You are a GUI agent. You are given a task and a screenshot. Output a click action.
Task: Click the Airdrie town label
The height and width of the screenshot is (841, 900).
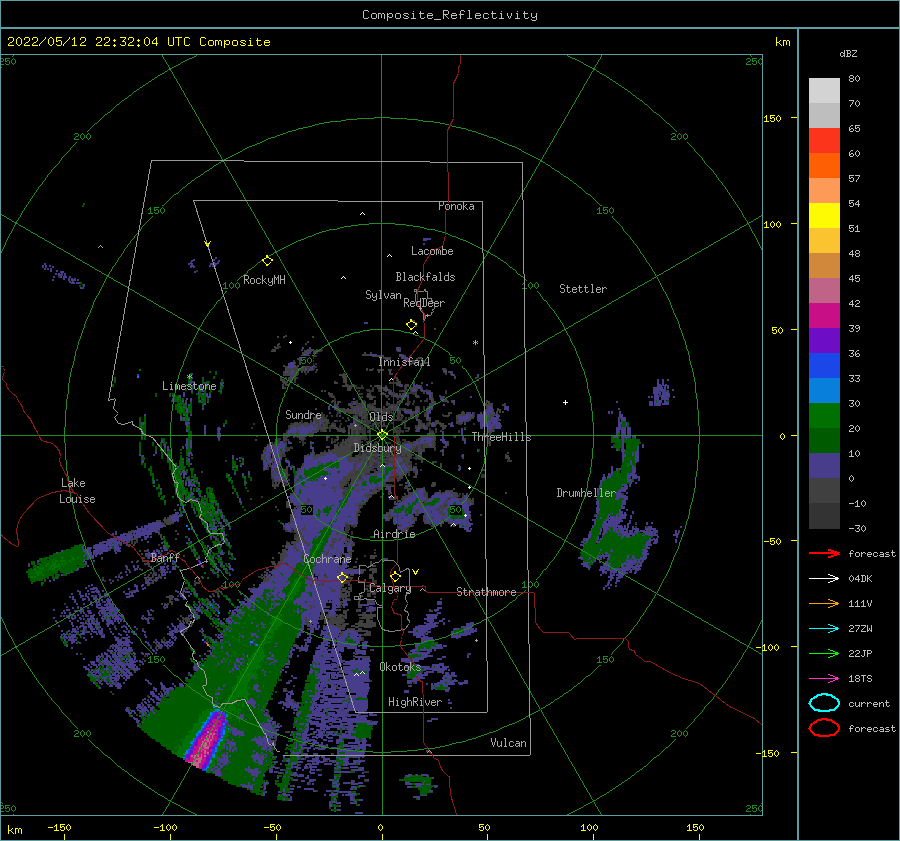(x=394, y=534)
